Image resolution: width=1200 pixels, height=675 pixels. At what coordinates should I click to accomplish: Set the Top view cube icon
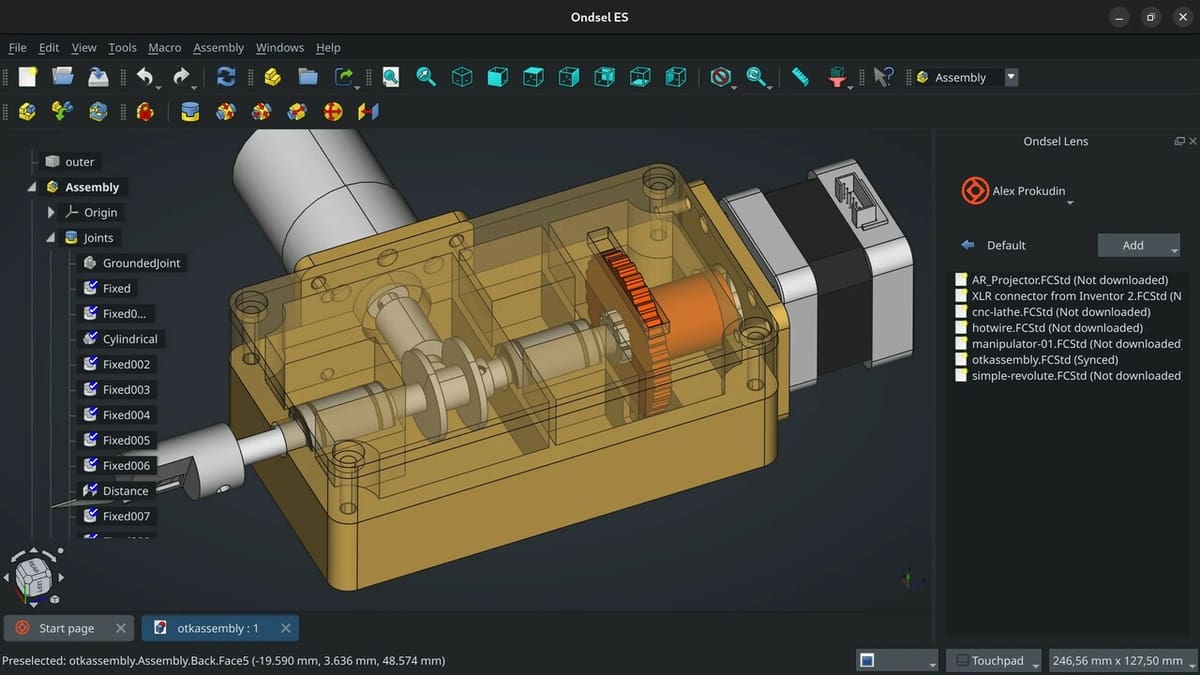pyautogui.click(x=533, y=77)
